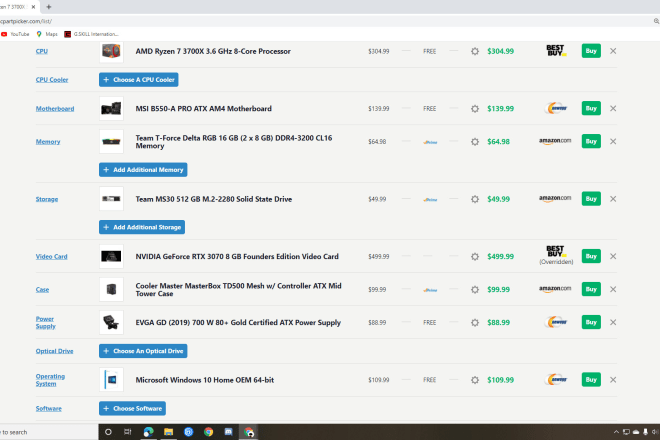Open the CPU Cooler category link

(52, 80)
